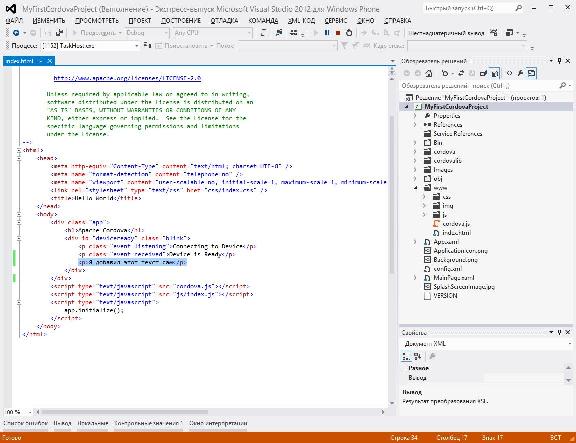Open the Окно интерпретации tab
The width and height of the screenshot is (576, 443).
point(218,423)
